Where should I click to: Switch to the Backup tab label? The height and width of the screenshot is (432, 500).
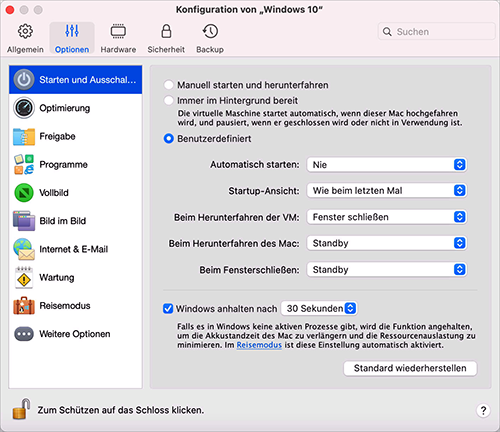click(x=210, y=50)
